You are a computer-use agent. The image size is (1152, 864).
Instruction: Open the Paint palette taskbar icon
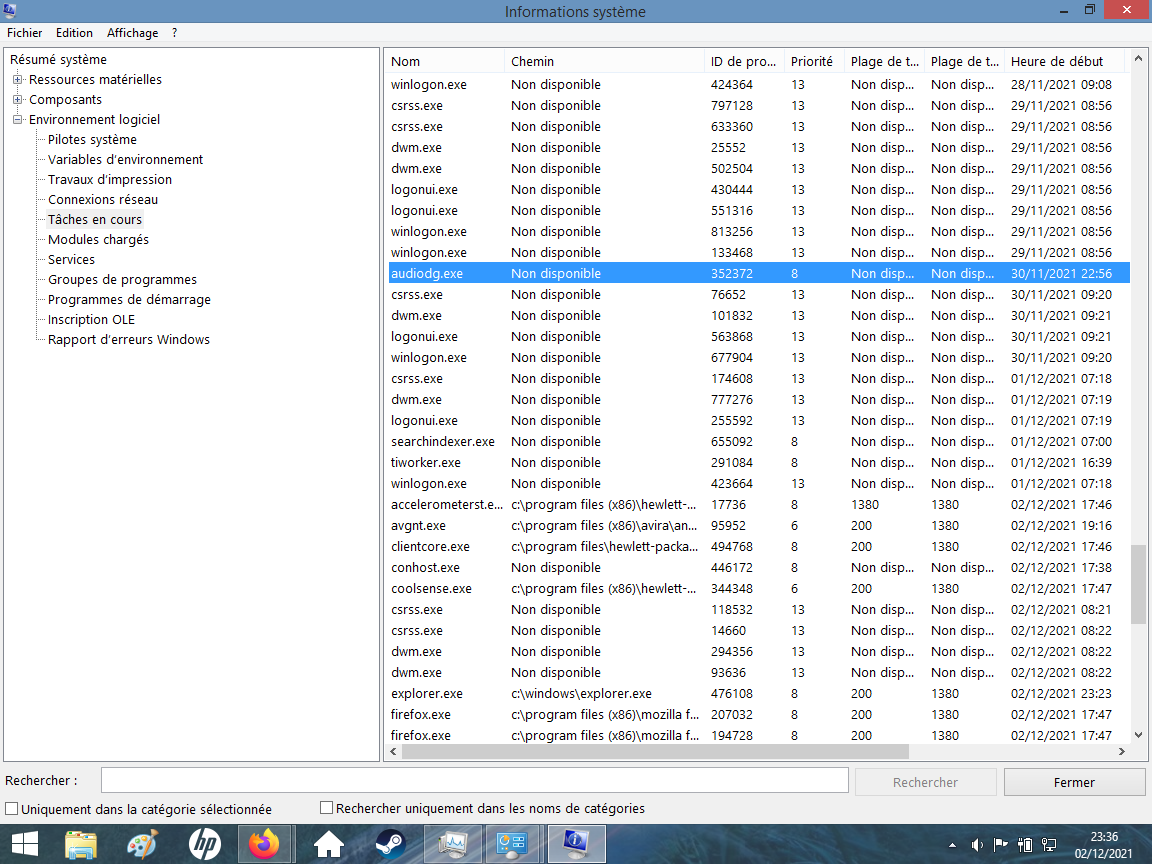point(142,845)
